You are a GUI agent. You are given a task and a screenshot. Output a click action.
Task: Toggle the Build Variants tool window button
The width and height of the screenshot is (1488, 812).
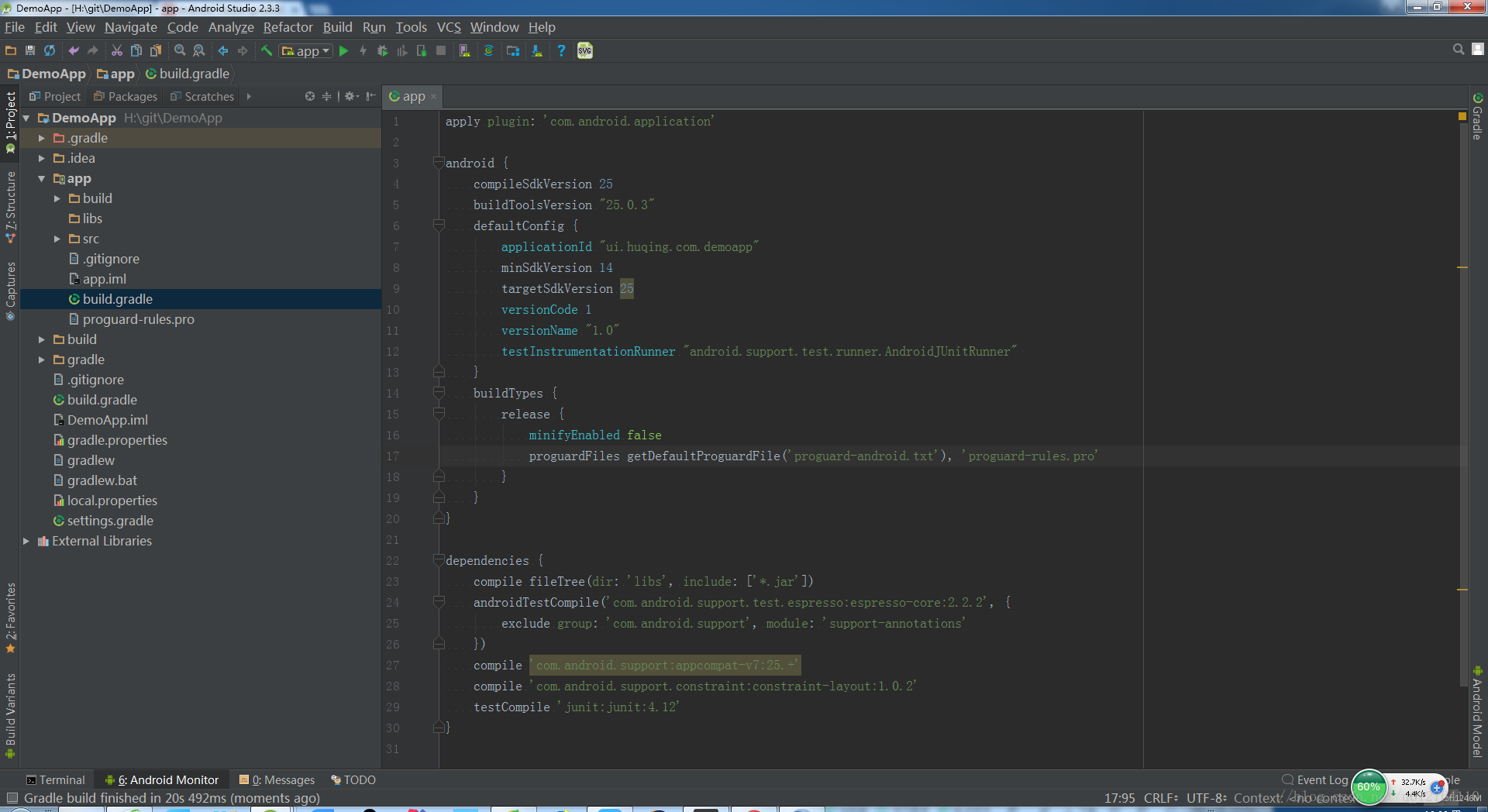tap(10, 715)
